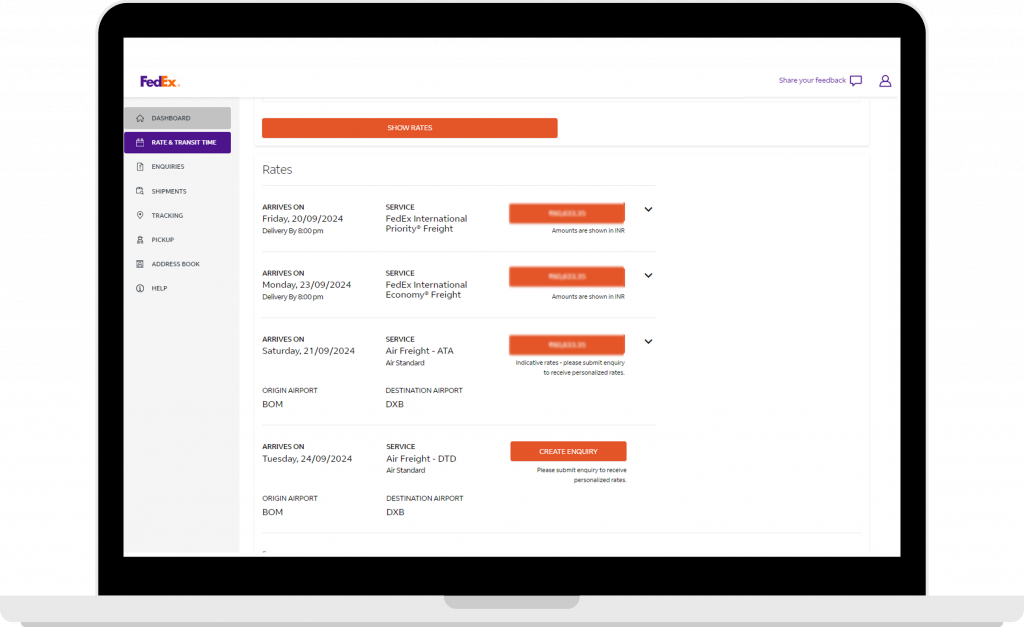Click the BOM origin airport field

[x=272, y=403]
